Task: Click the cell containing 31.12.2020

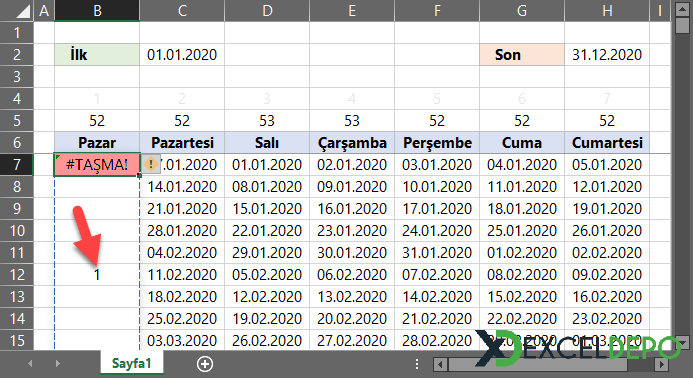Action: click(607, 54)
